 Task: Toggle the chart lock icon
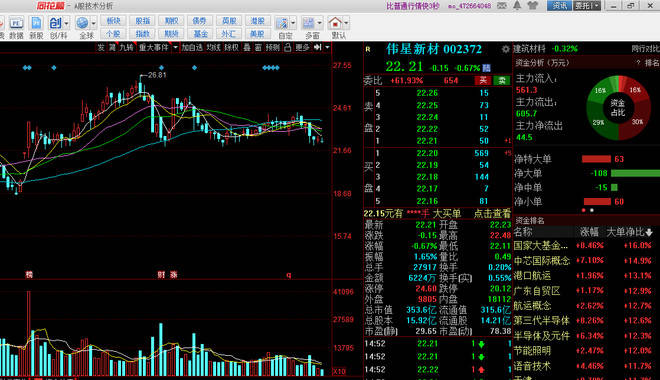coord(287,48)
